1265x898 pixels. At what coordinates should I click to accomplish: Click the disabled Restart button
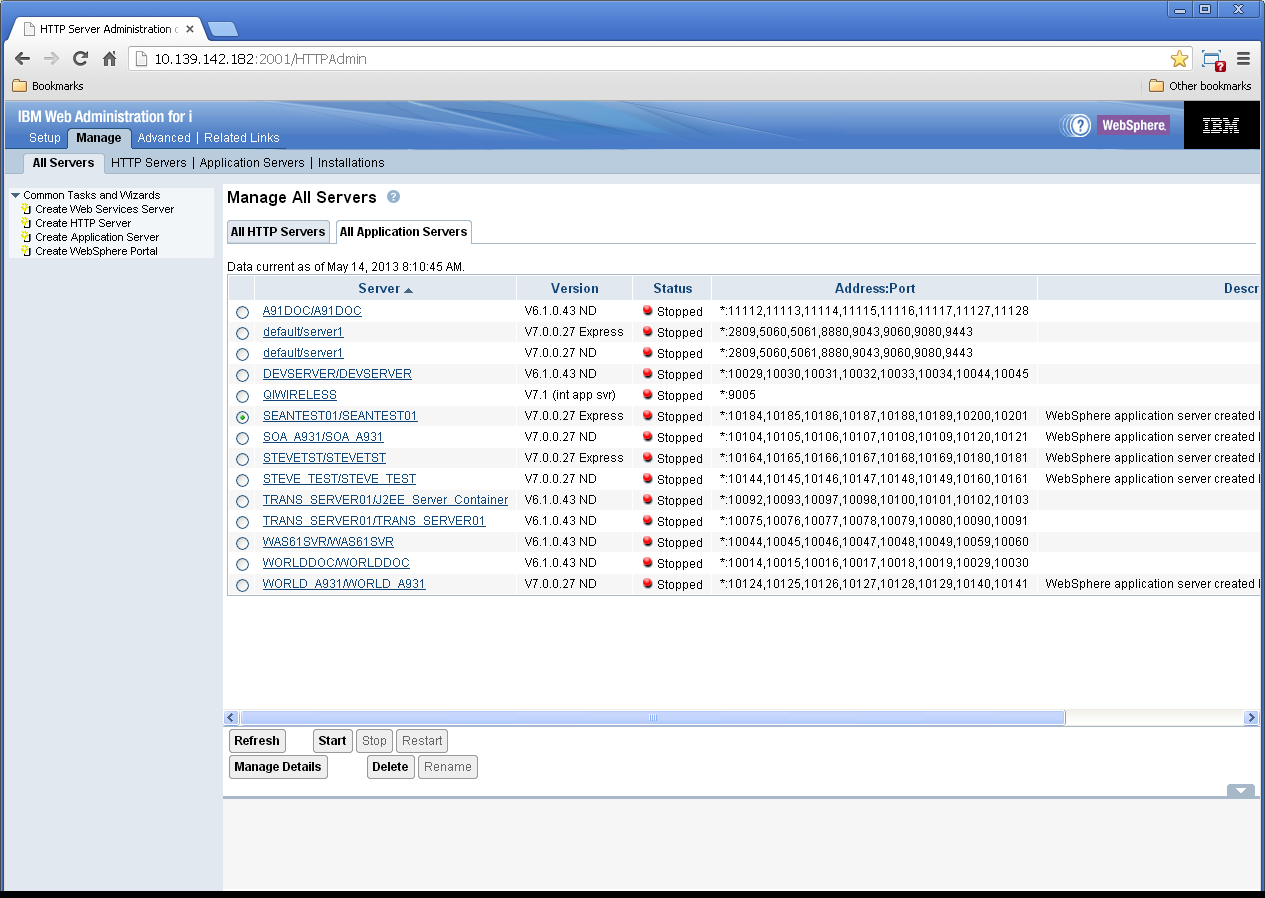[x=422, y=741]
